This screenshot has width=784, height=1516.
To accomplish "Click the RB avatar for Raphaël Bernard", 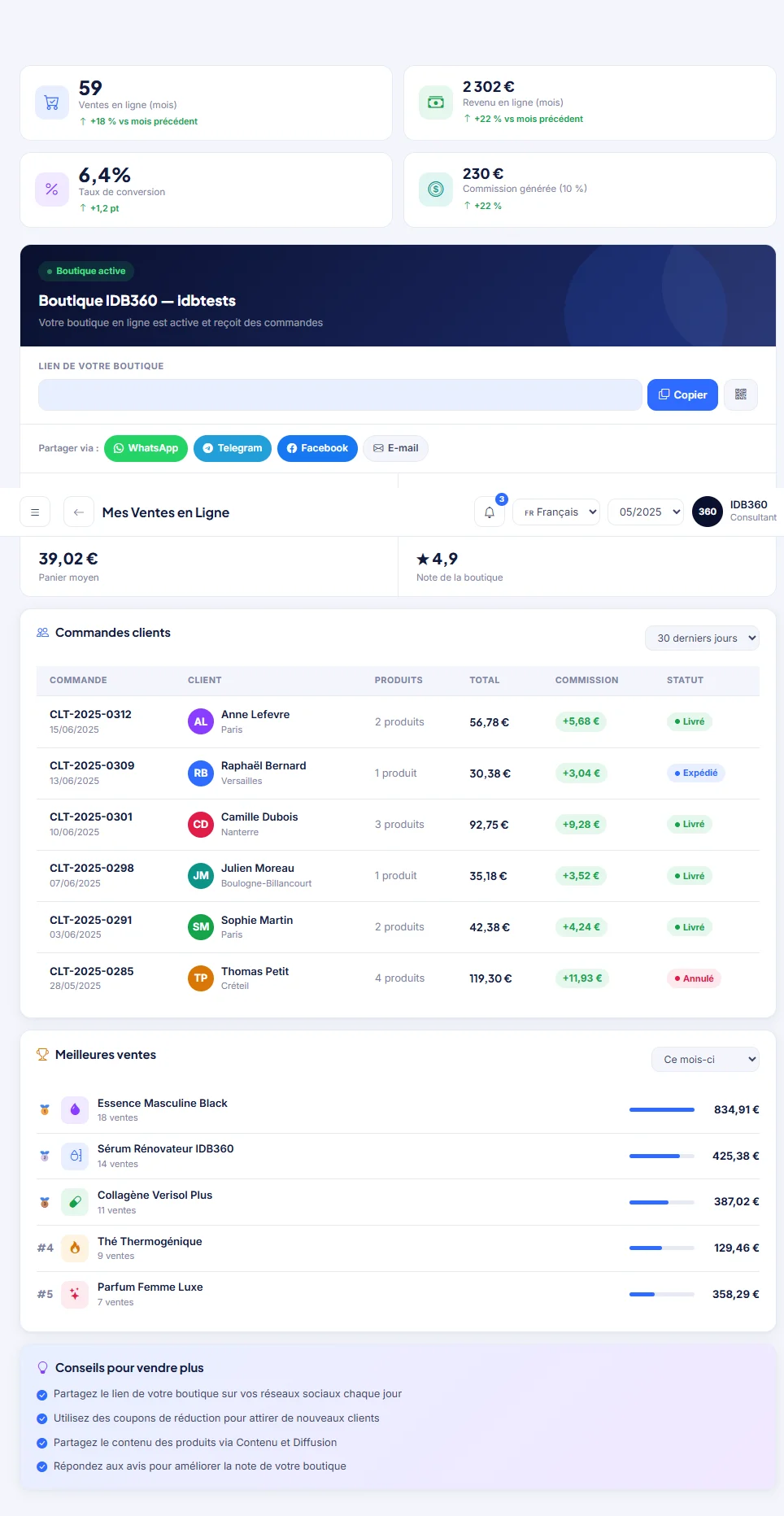I will click(x=201, y=773).
